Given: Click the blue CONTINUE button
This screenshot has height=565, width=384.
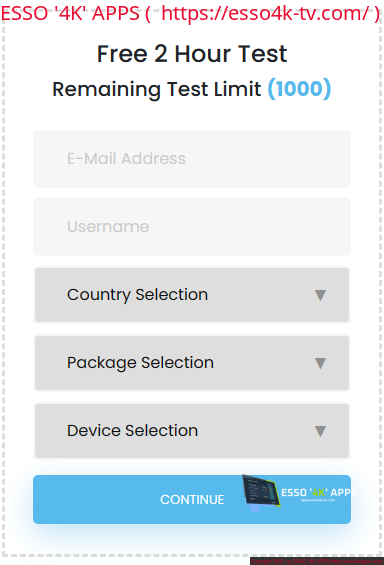Looking at the screenshot, I should click(192, 499).
